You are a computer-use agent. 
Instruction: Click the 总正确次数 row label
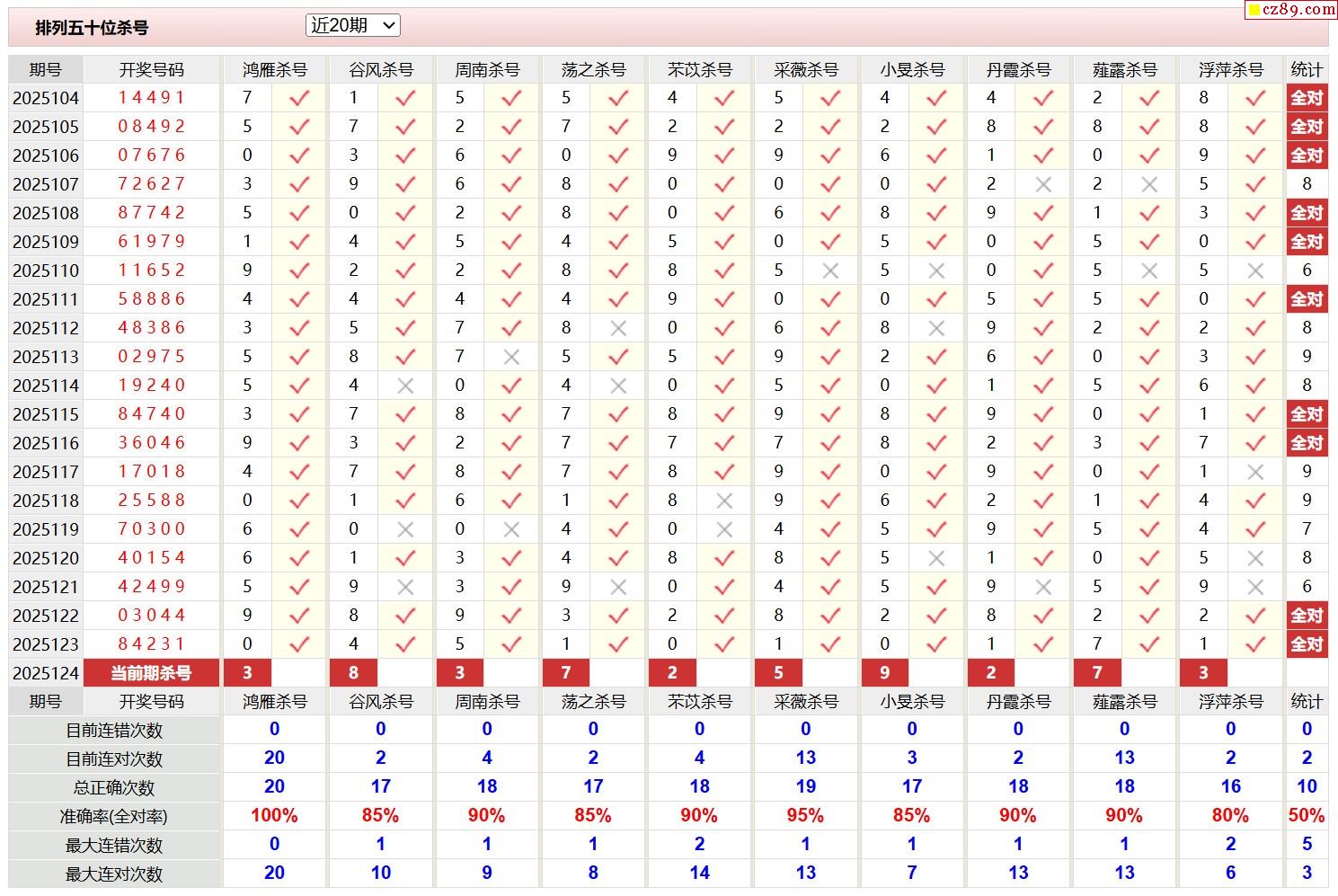[x=114, y=788]
